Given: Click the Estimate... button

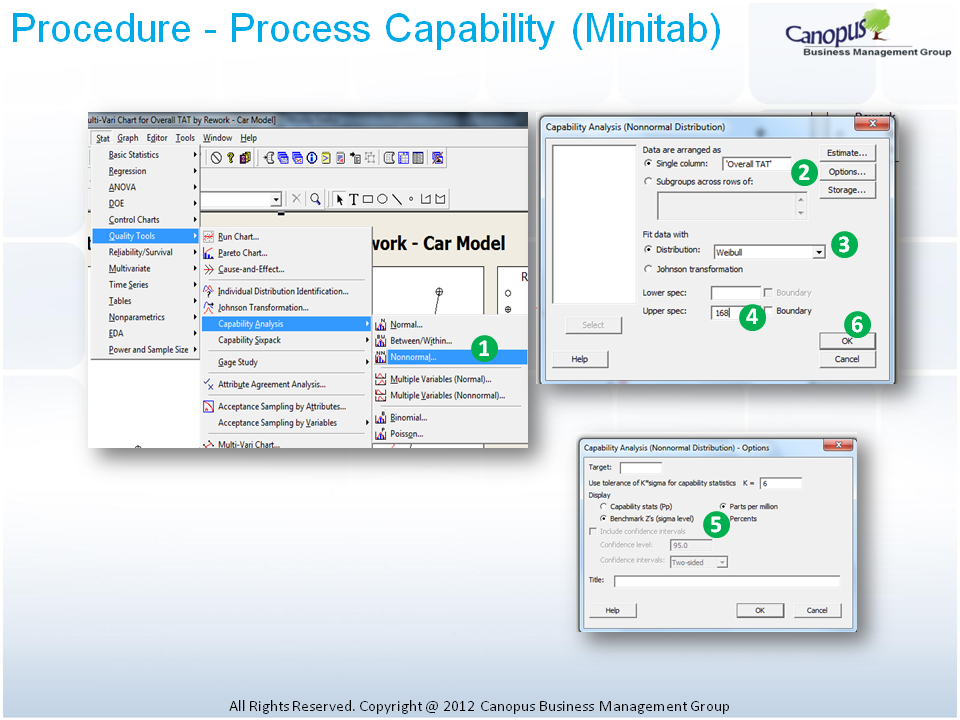Looking at the screenshot, I should [847, 153].
